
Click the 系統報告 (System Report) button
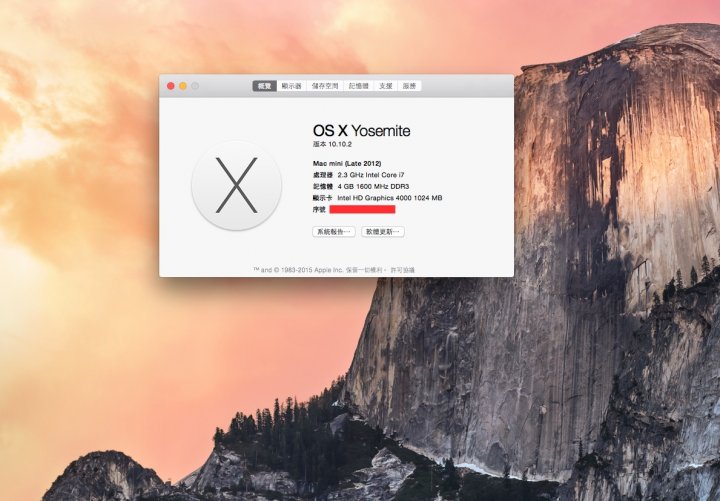click(x=334, y=232)
